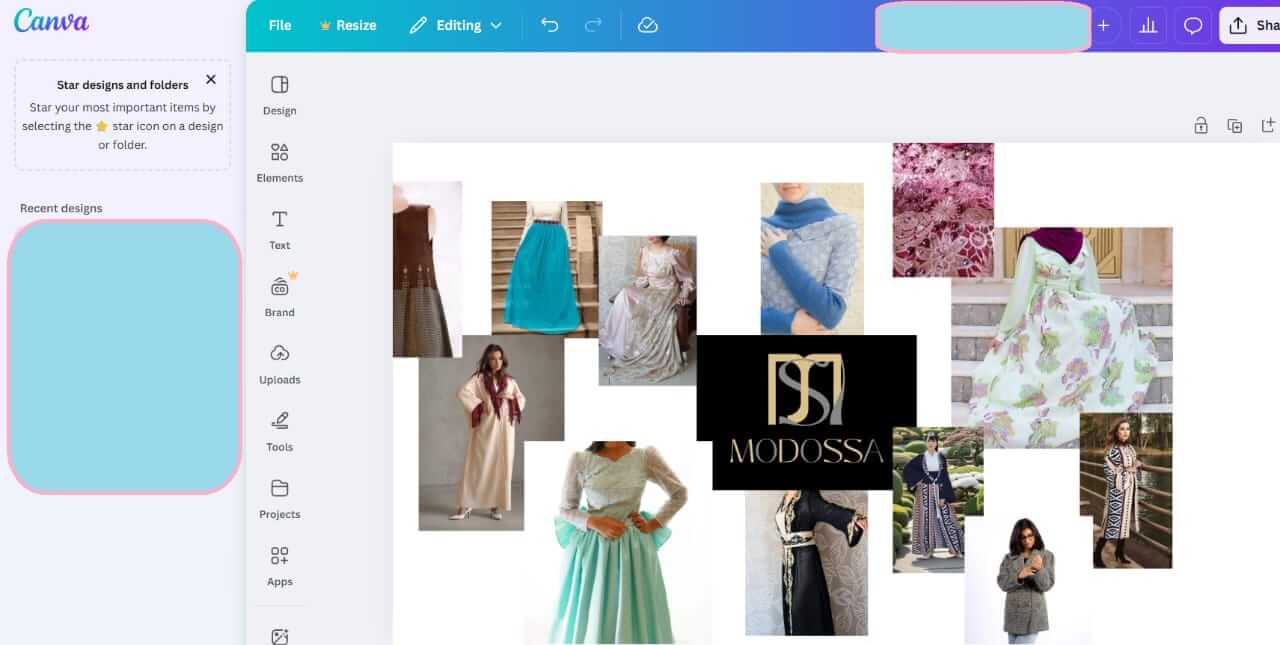Screen dimensions: 1280x645
Task: Click the cloud save status icon
Action: coord(647,25)
